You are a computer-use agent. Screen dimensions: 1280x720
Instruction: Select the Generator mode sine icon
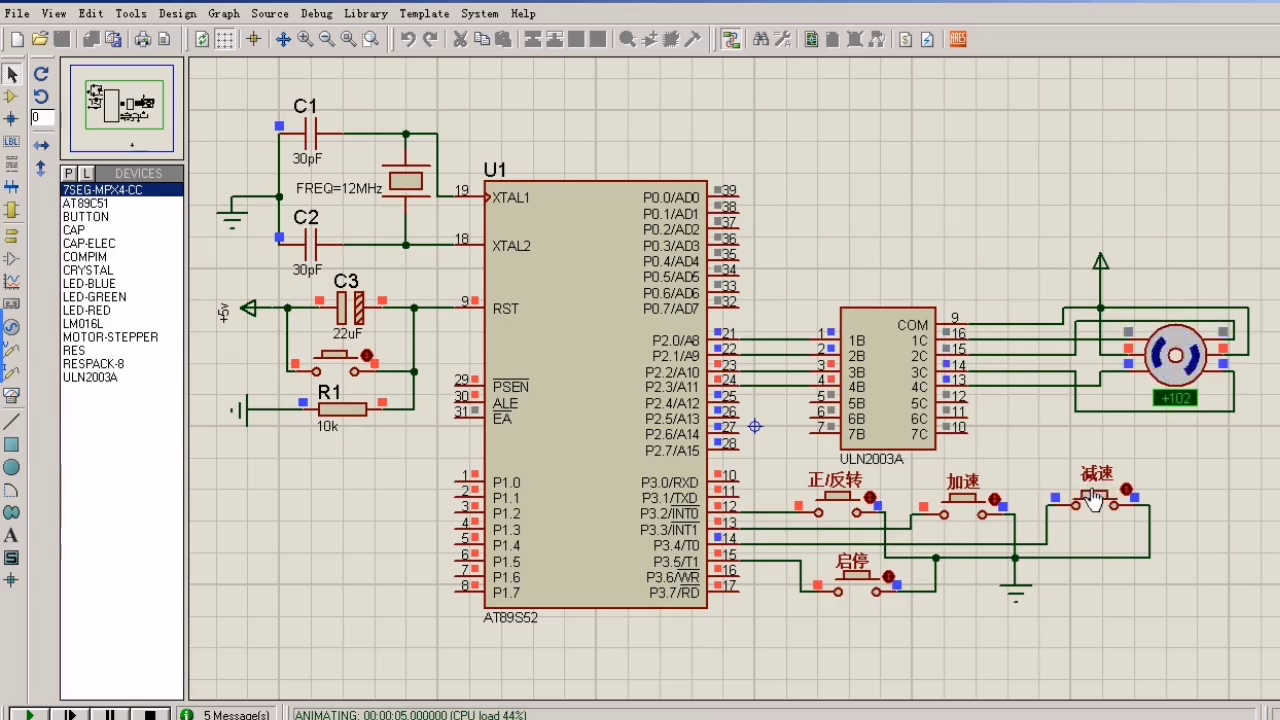click(x=12, y=327)
